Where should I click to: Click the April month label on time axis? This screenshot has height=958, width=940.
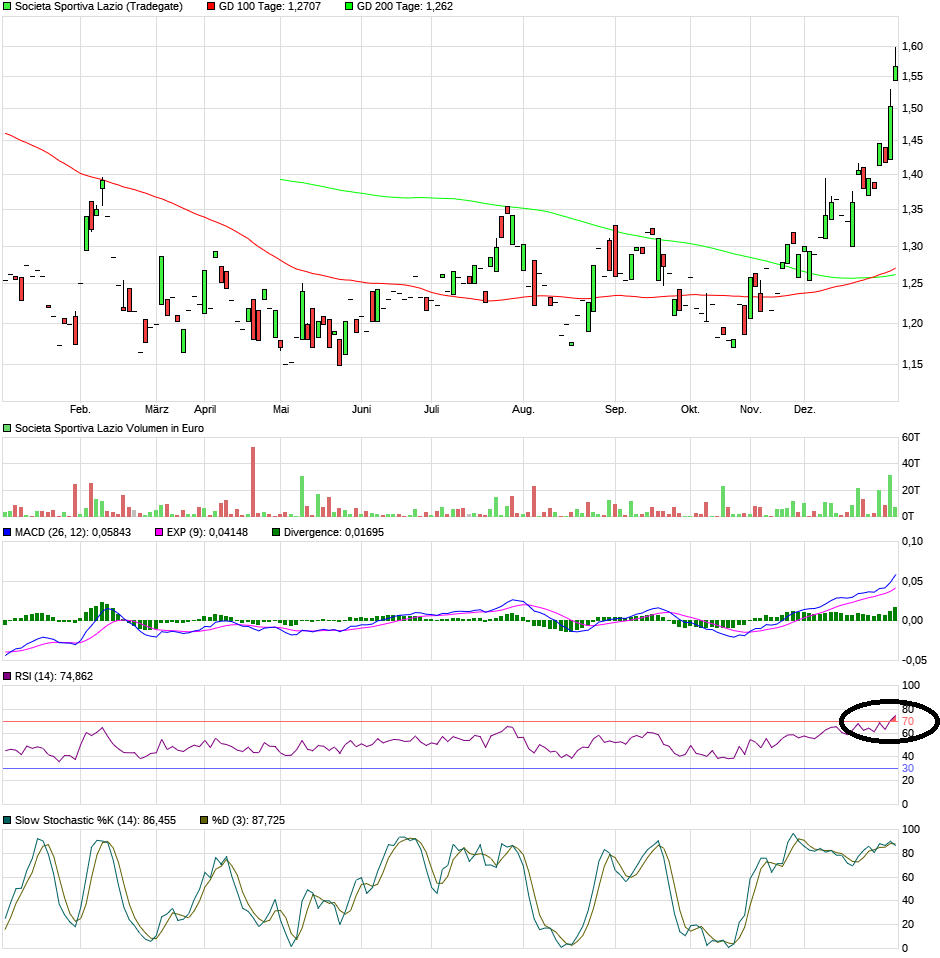coord(205,409)
